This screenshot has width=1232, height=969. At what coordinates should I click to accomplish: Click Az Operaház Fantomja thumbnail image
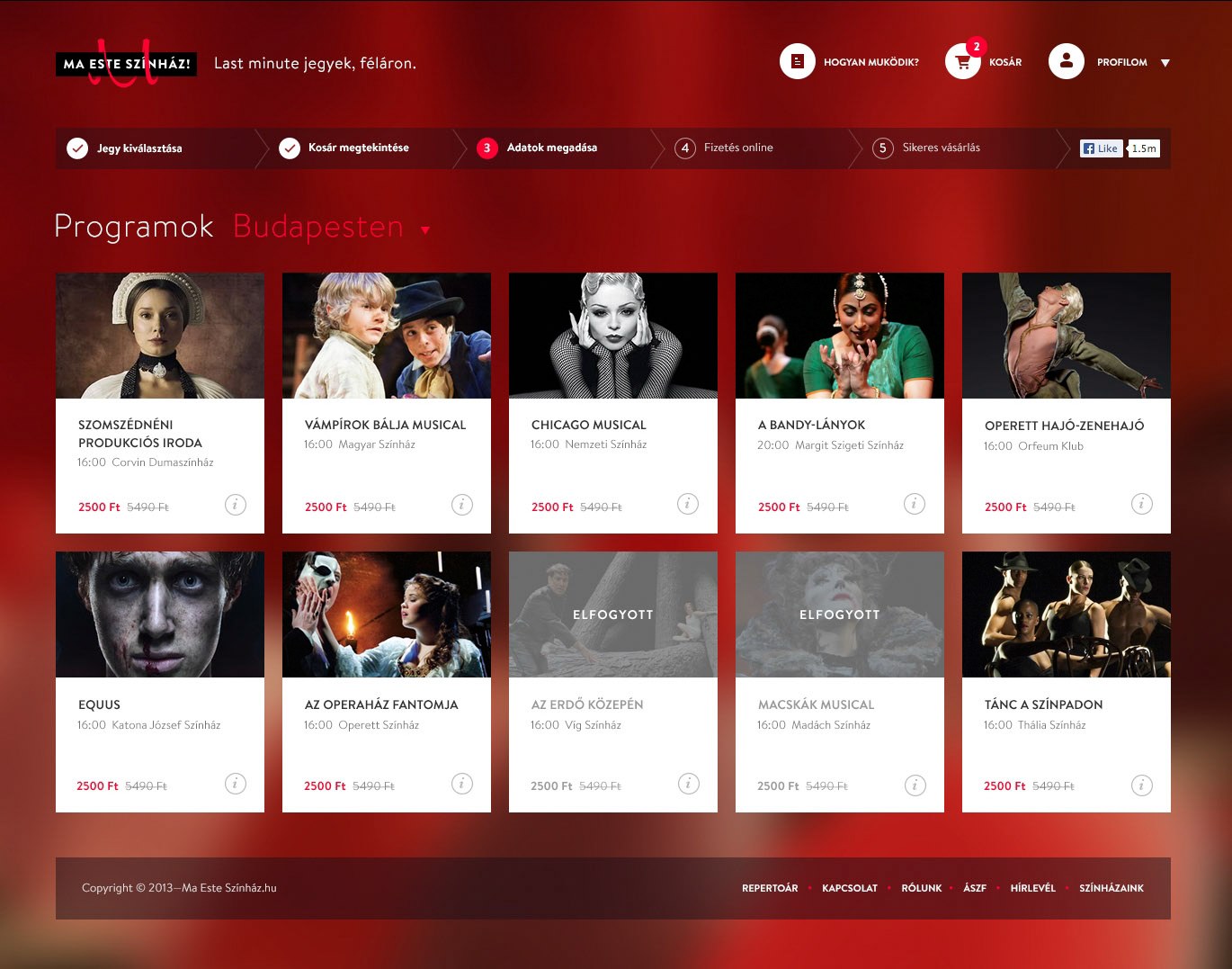coord(387,615)
